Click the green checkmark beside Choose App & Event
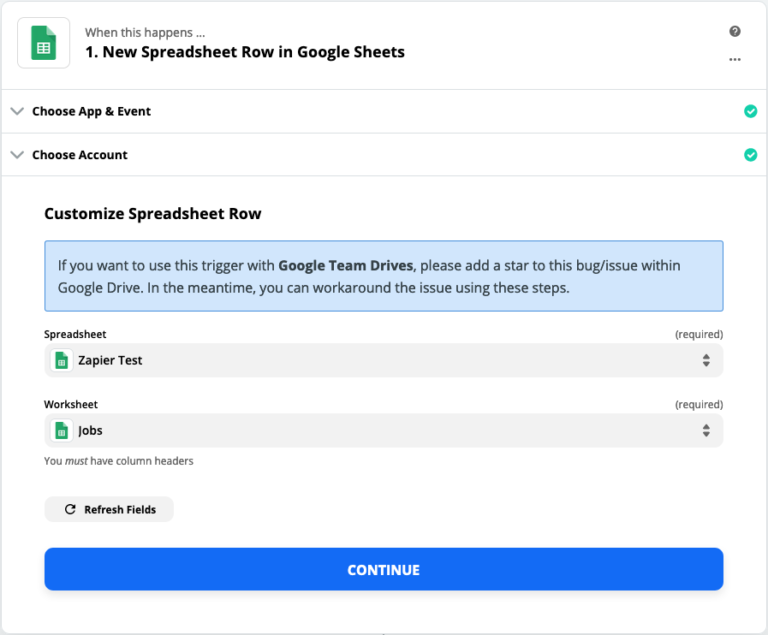 click(750, 111)
